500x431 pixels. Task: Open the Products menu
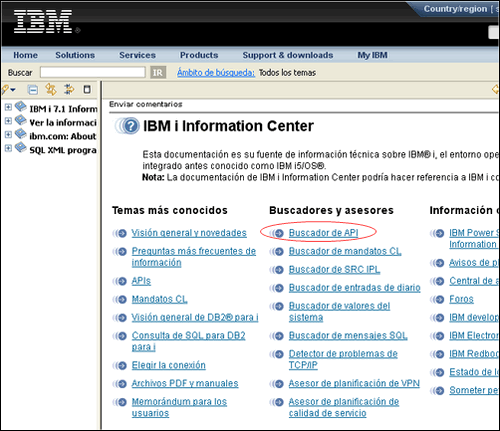(x=199, y=55)
